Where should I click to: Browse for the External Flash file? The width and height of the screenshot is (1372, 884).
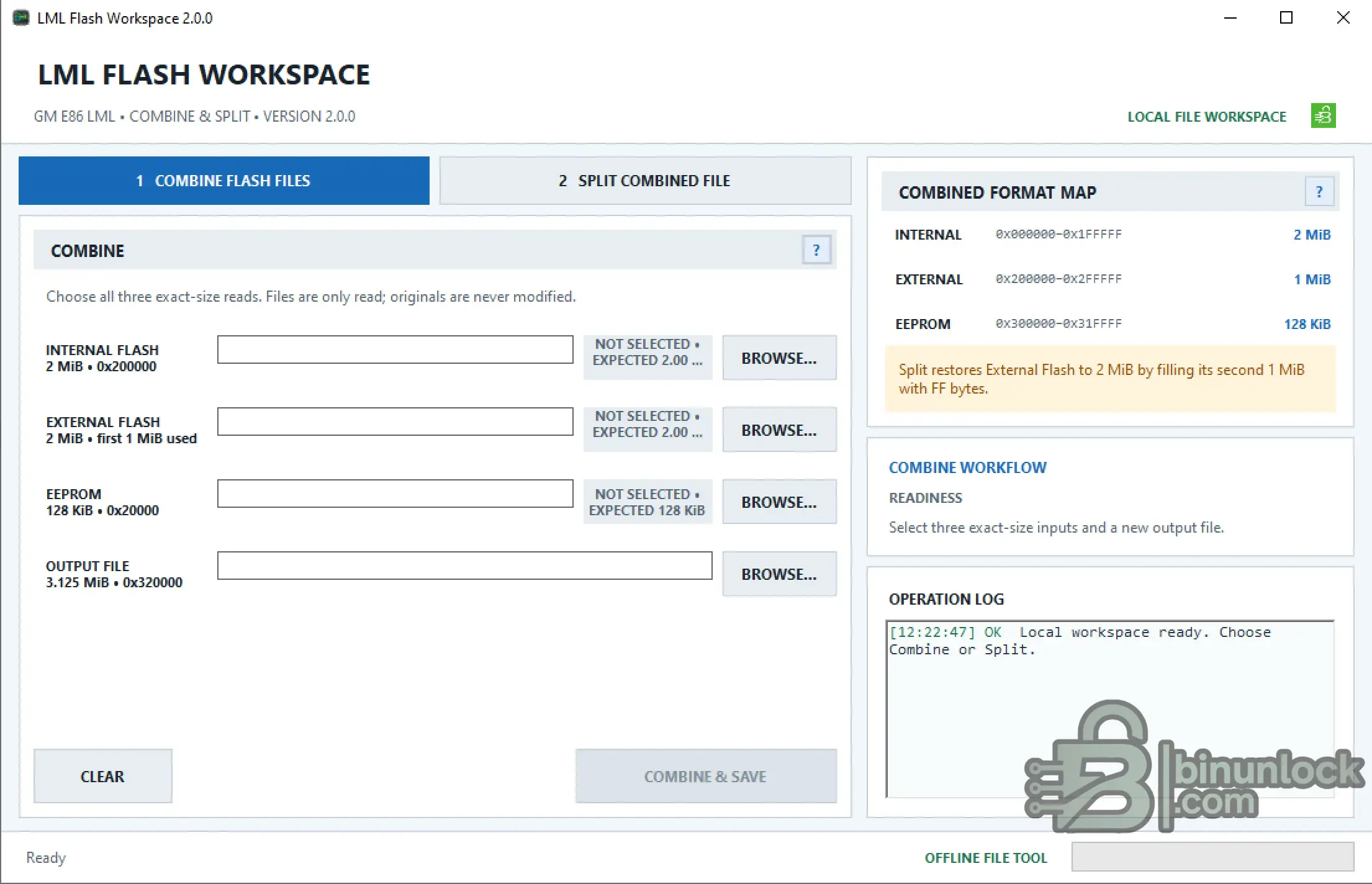click(x=779, y=430)
